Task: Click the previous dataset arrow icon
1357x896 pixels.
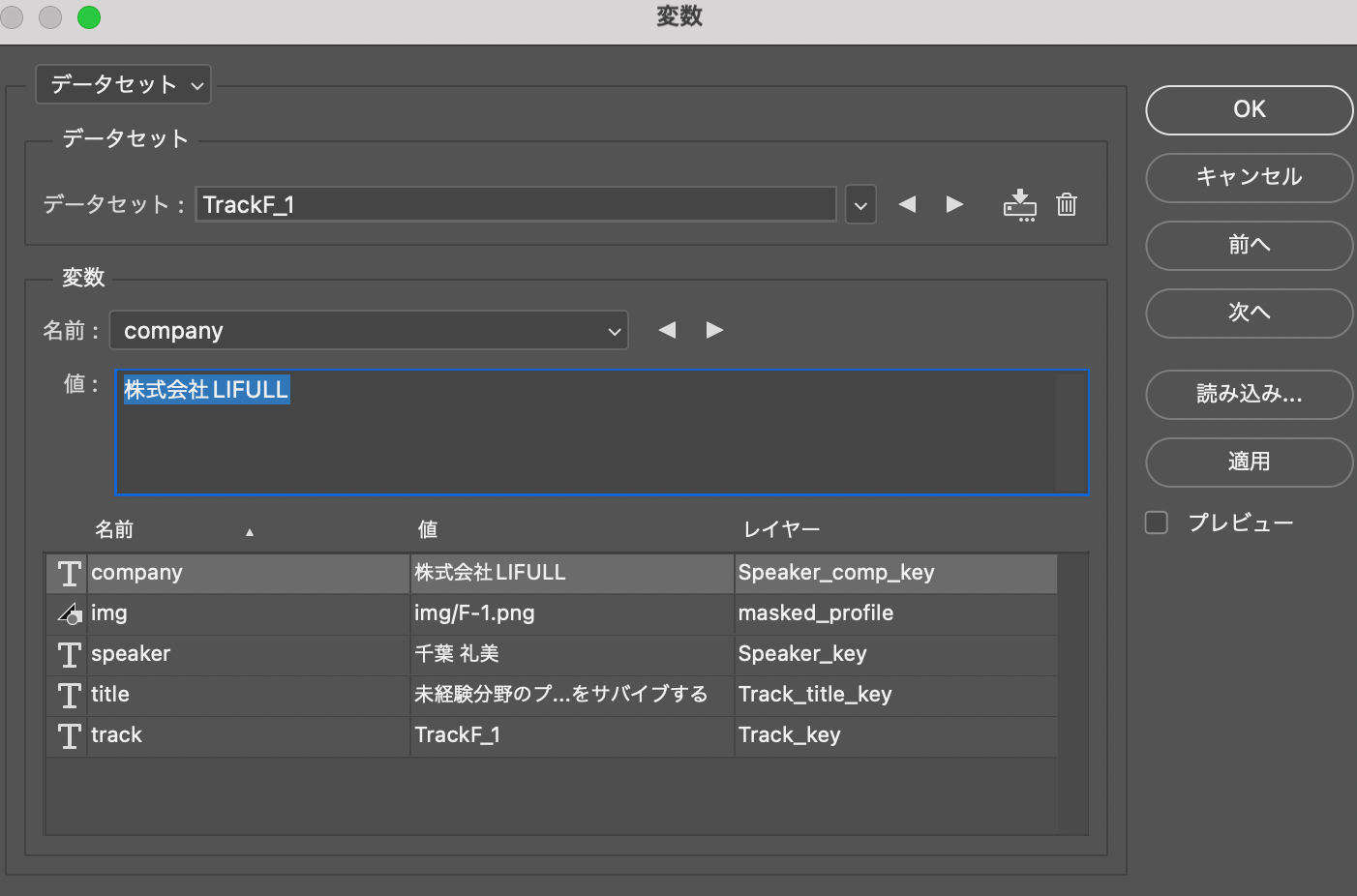Action: pyautogui.click(x=907, y=204)
